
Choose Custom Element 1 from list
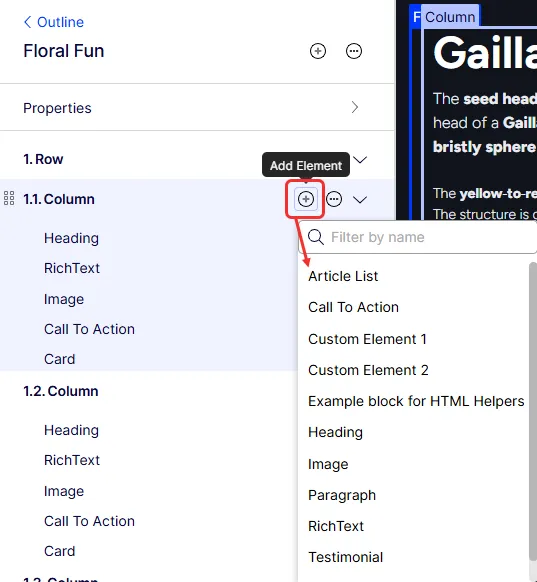(367, 339)
